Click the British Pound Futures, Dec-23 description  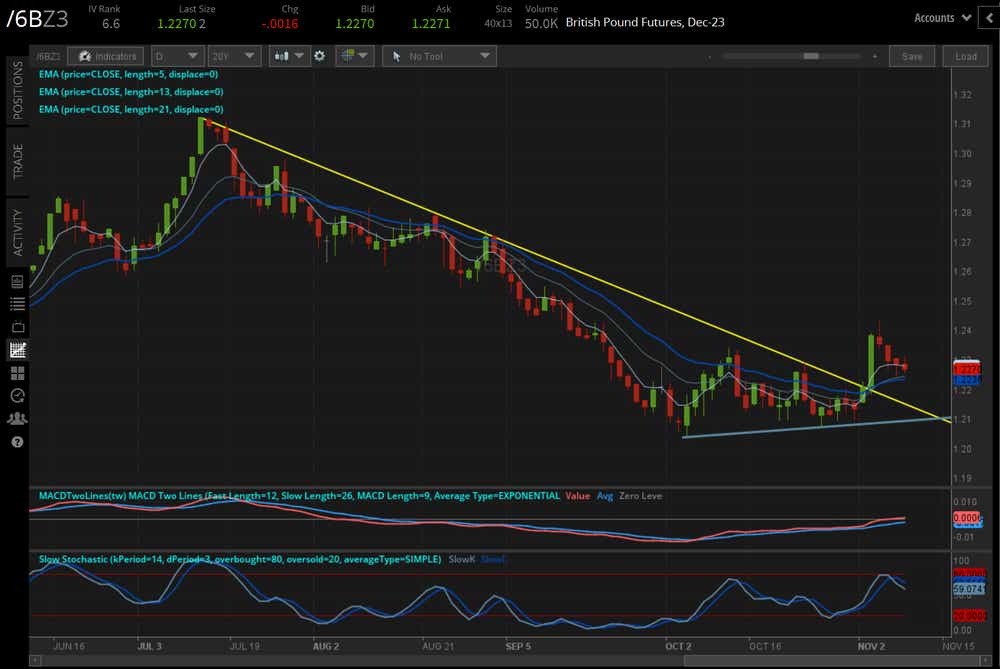[645, 22]
